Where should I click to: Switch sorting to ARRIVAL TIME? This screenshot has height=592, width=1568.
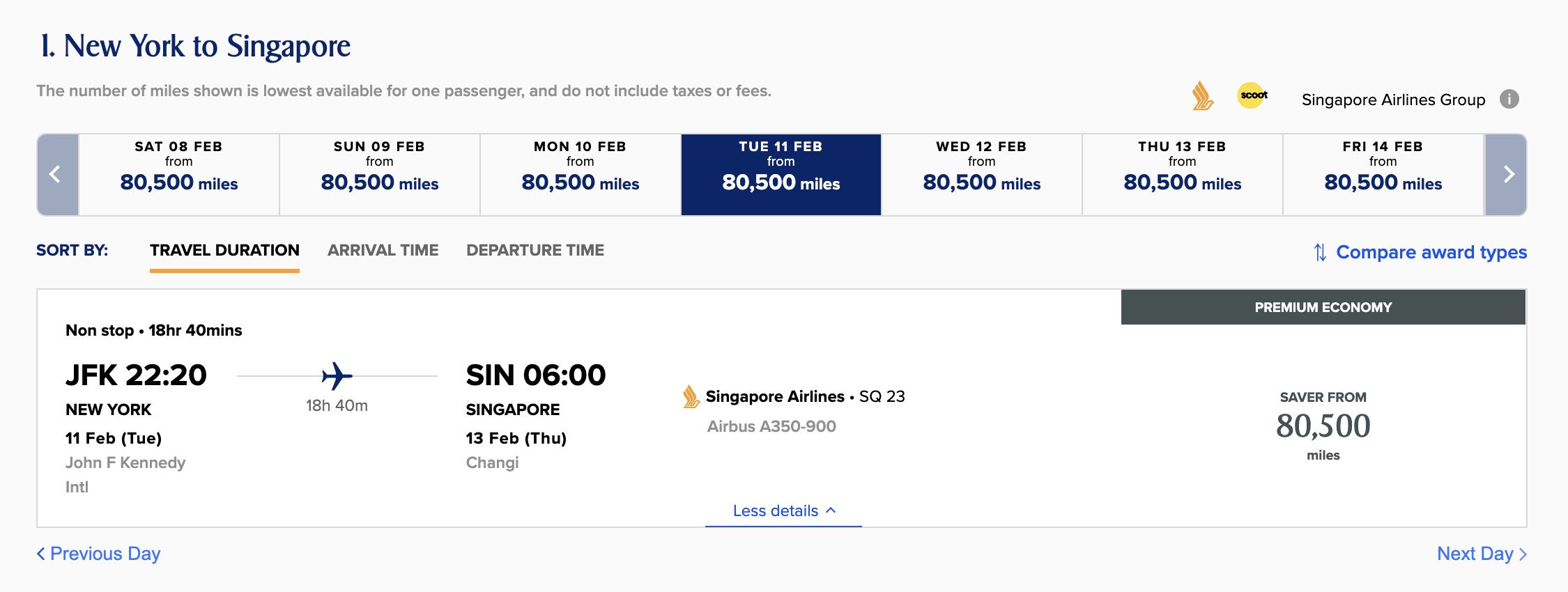383,250
